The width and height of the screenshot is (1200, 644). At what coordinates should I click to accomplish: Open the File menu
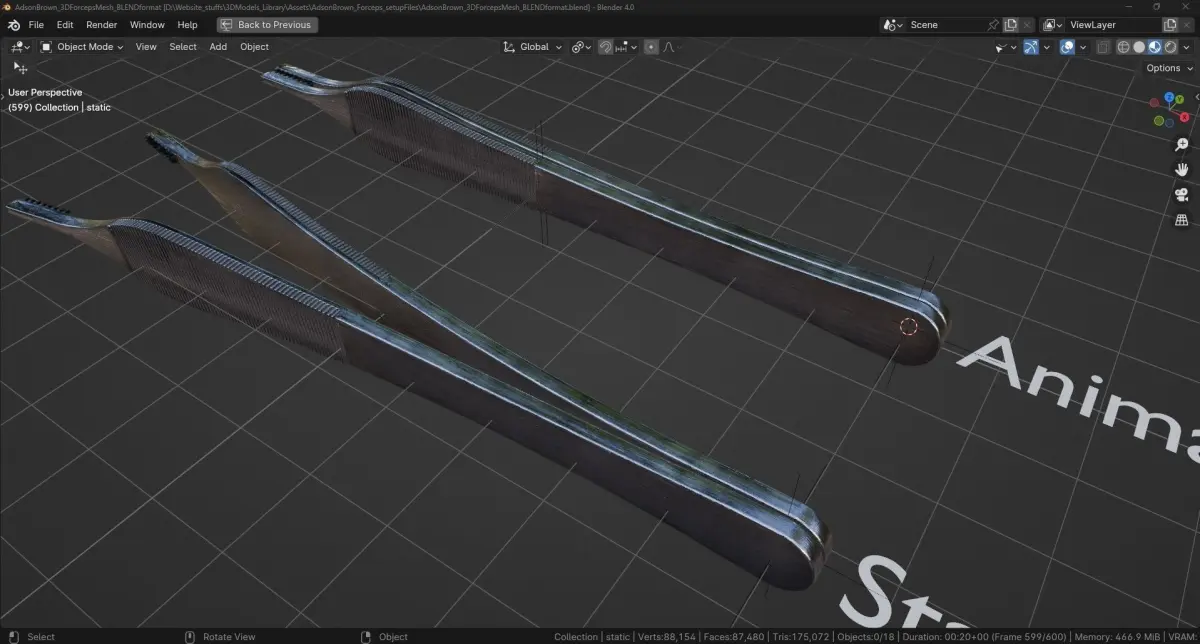[x=36, y=24]
